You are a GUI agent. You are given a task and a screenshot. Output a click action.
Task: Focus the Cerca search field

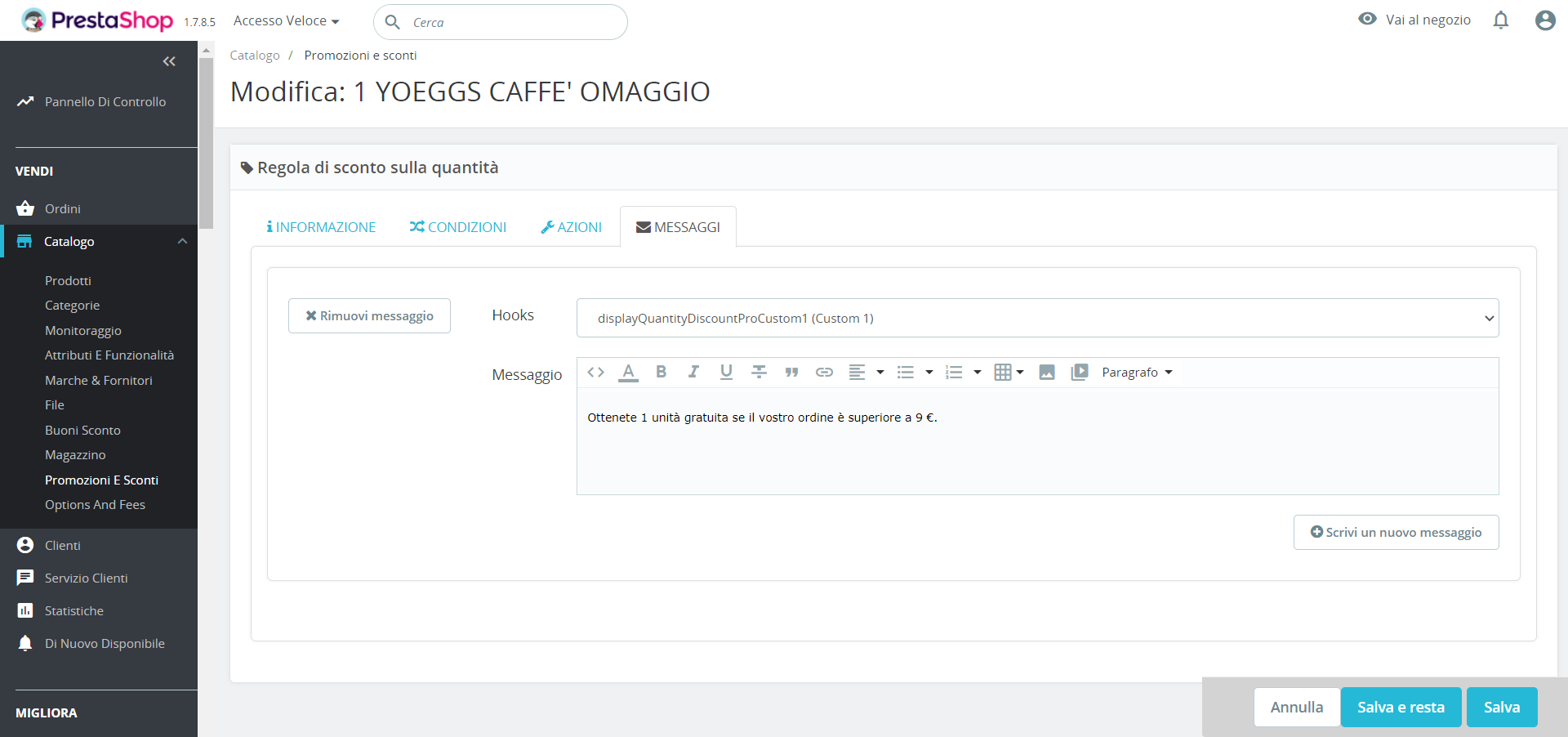coord(501,22)
